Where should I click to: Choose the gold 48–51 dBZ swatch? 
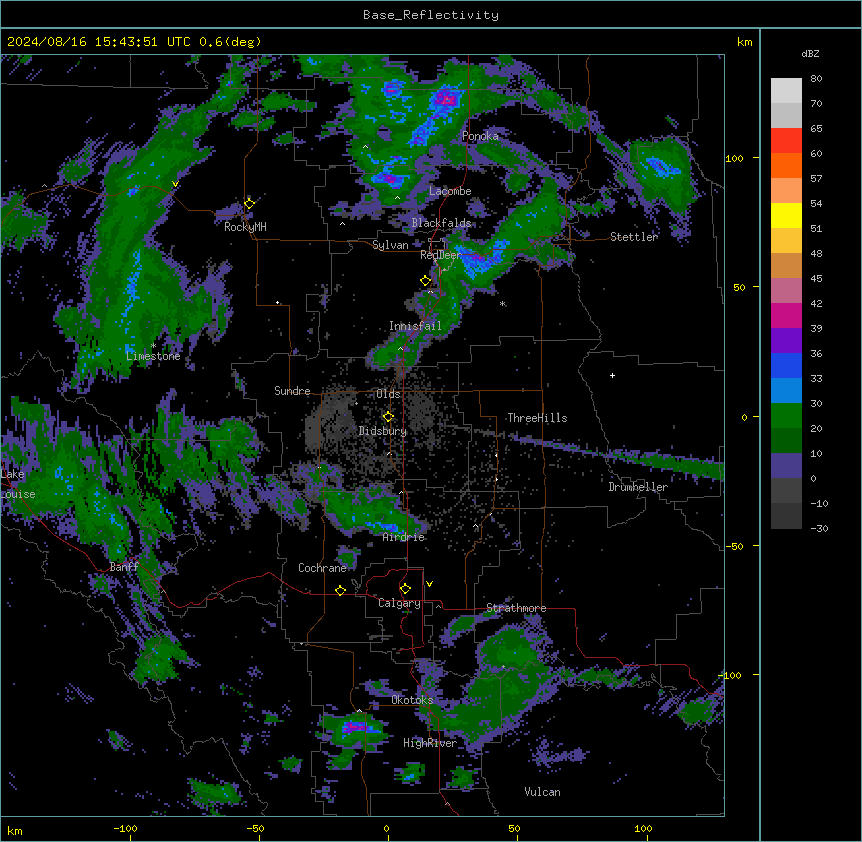786,241
